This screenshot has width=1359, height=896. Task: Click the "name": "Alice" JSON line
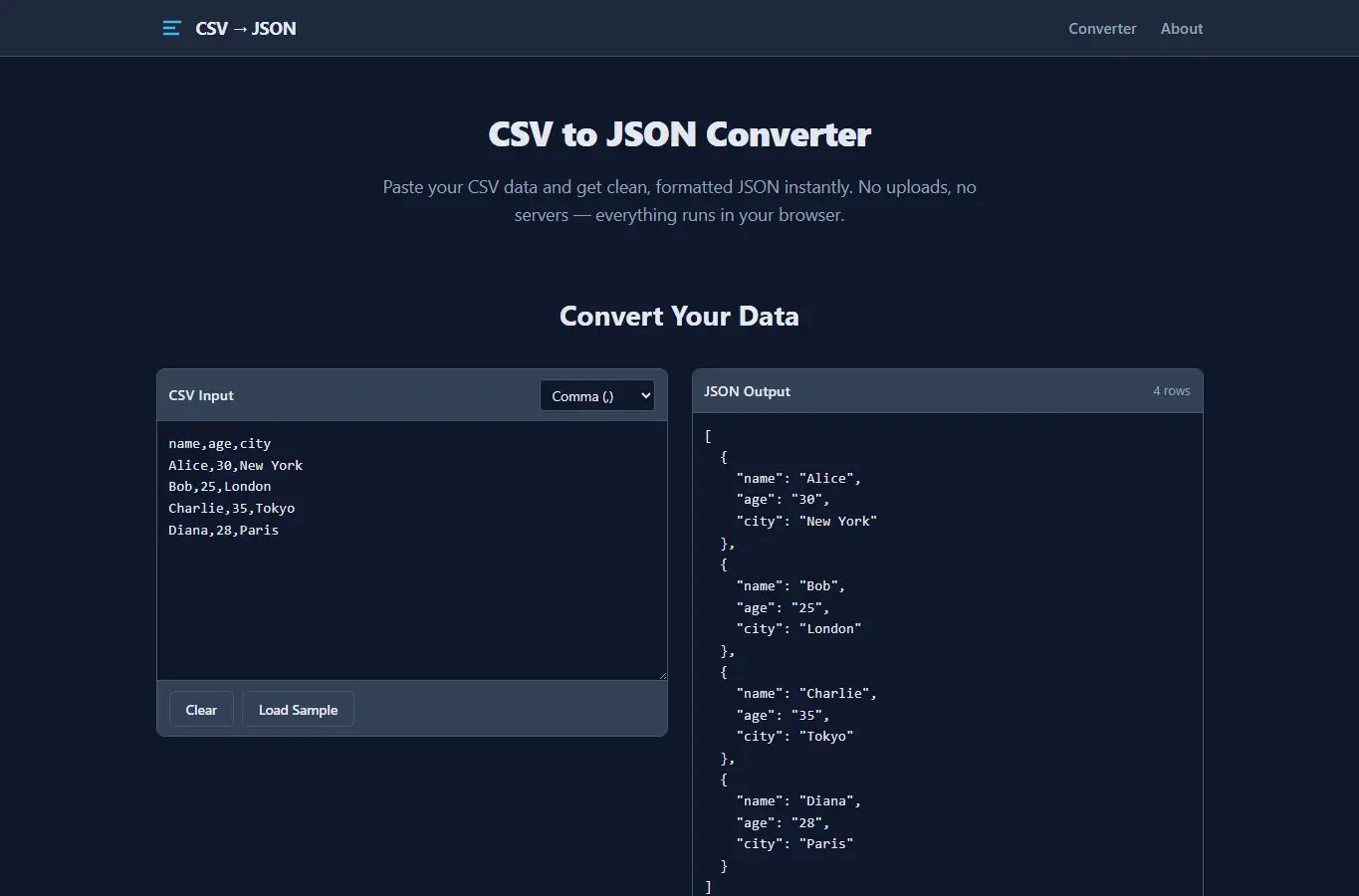pyautogui.click(x=798, y=479)
